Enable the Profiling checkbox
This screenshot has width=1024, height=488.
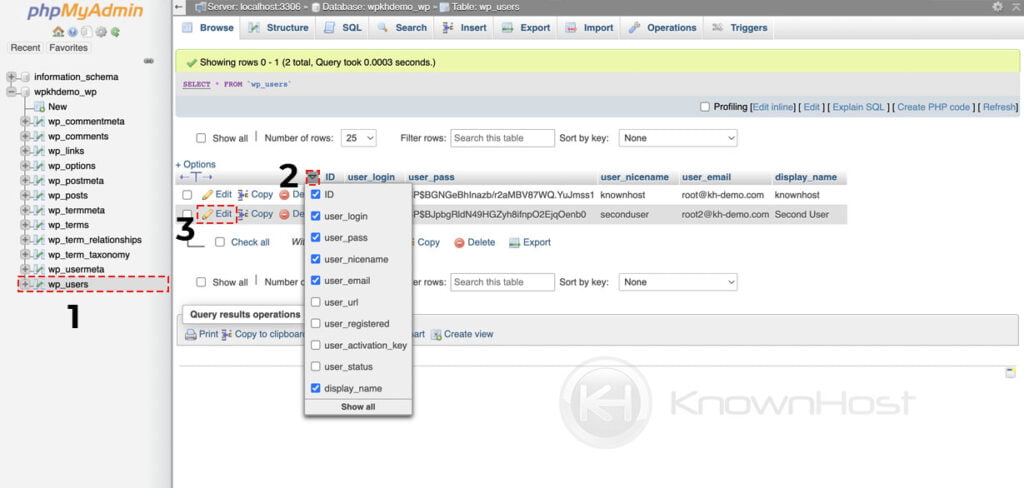pos(705,106)
